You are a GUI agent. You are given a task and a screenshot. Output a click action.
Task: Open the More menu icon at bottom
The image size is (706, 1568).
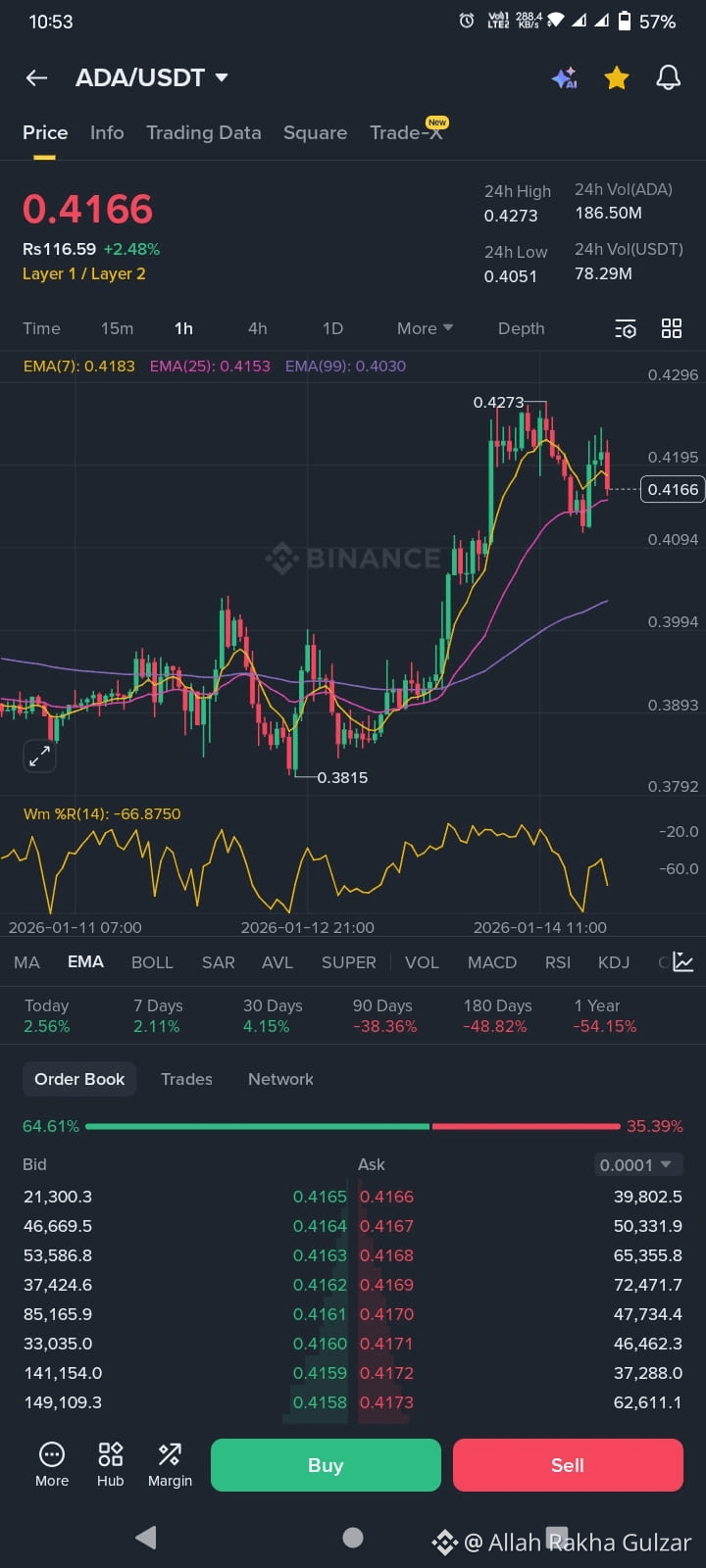pyautogui.click(x=52, y=1465)
